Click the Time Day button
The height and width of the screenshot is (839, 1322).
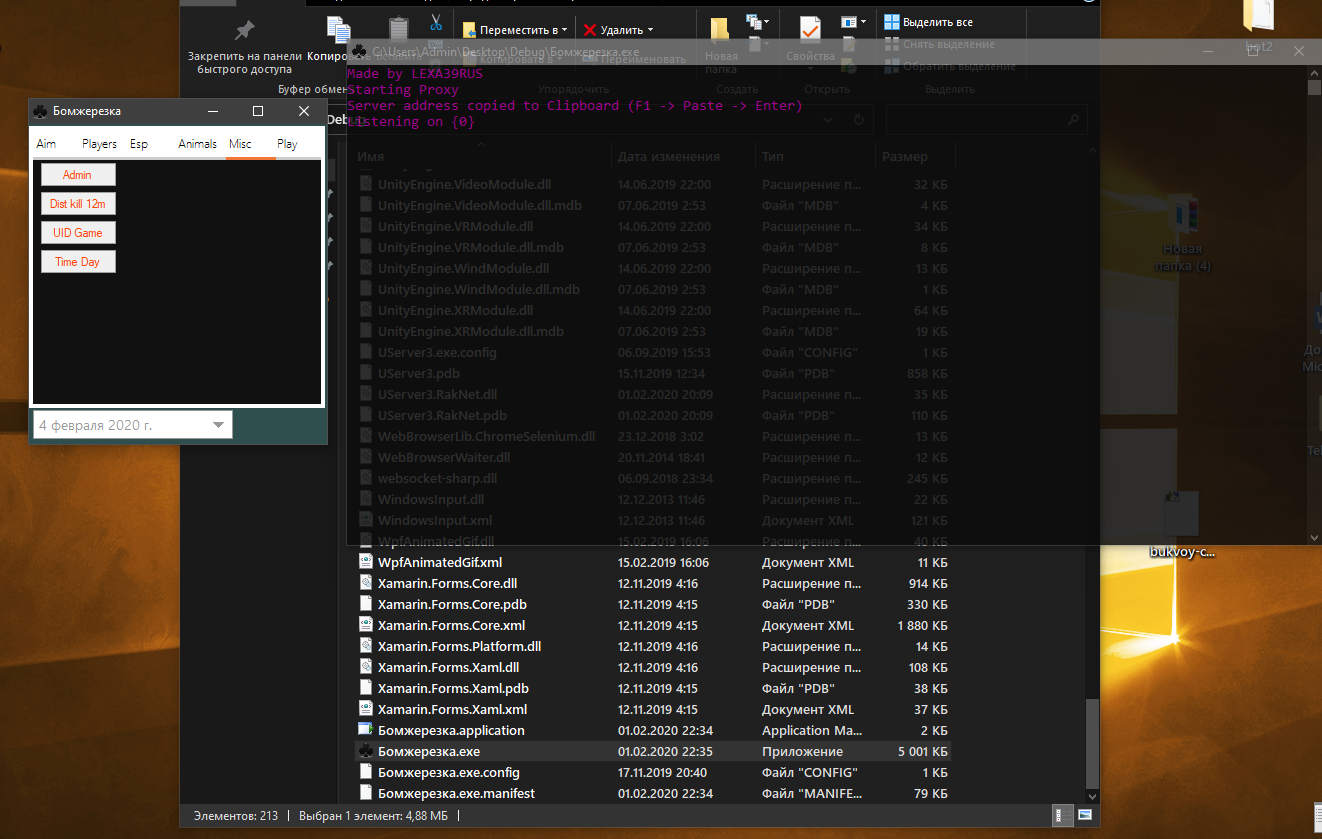click(x=78, y=262)
